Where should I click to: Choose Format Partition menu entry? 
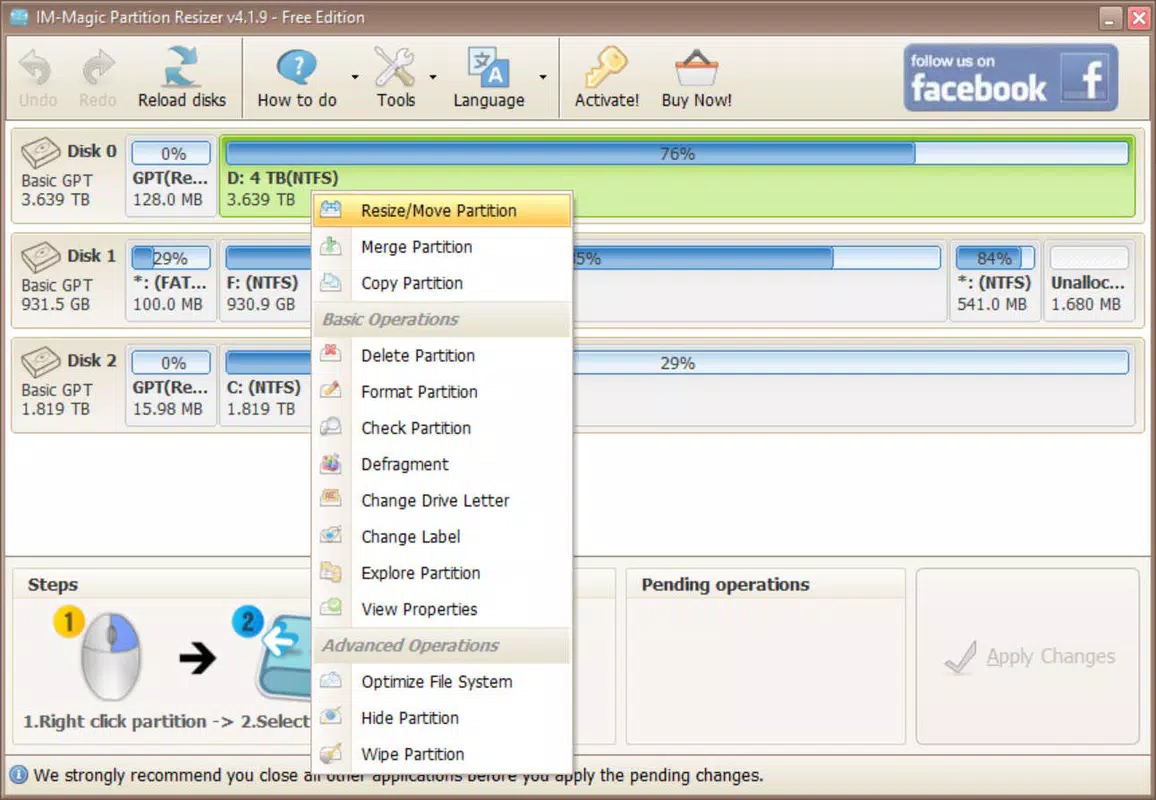[x=442, y=392]
